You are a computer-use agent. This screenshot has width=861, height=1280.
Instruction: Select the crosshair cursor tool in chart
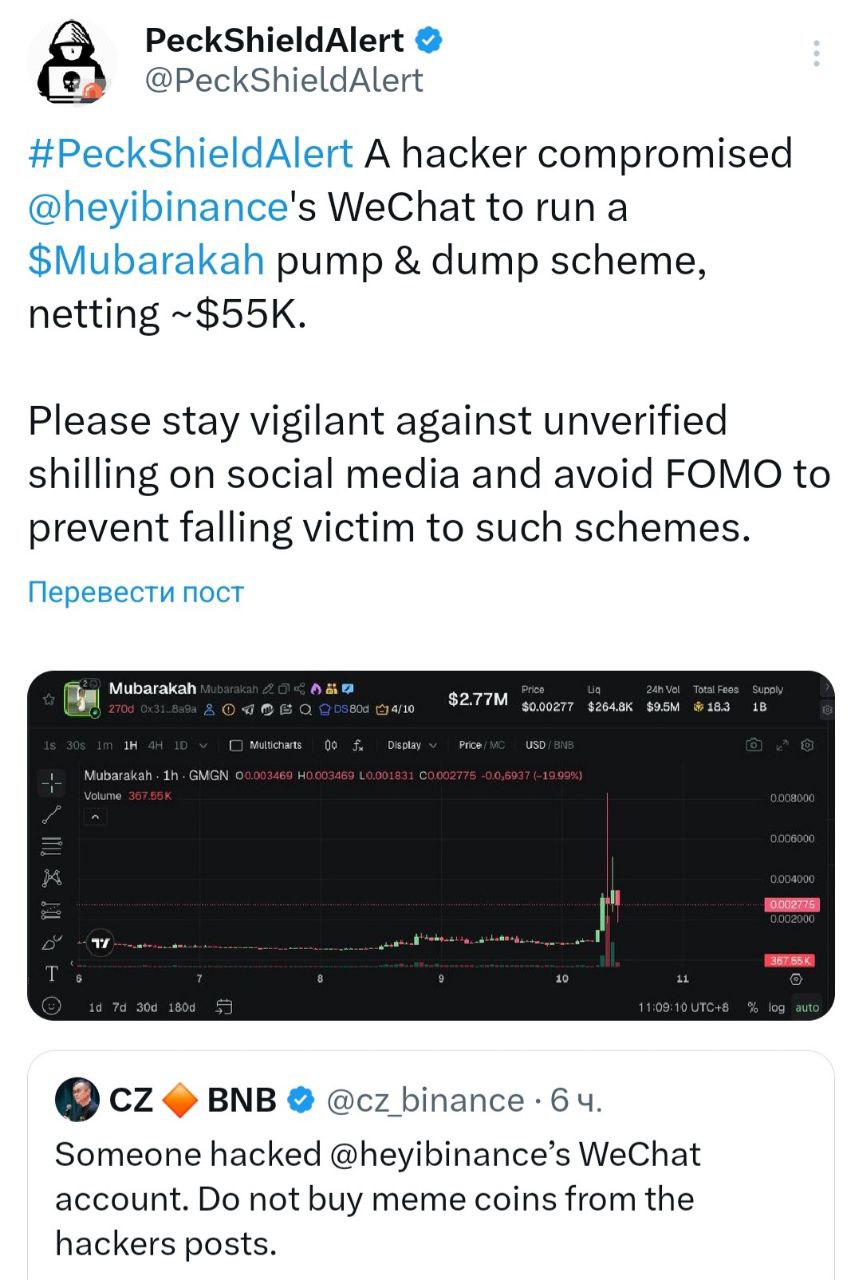click(x=52, y=781)
